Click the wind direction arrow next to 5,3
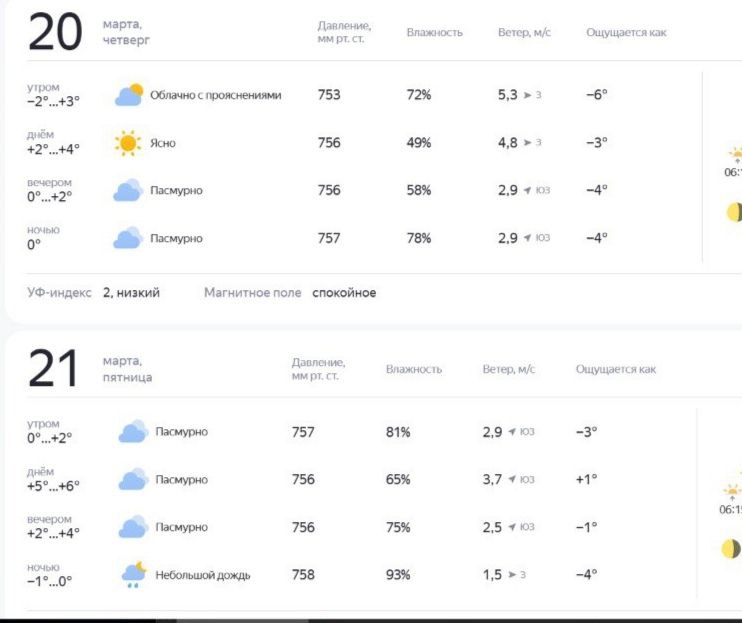Viewport: 742px width, 623px height. click(527, 96)
